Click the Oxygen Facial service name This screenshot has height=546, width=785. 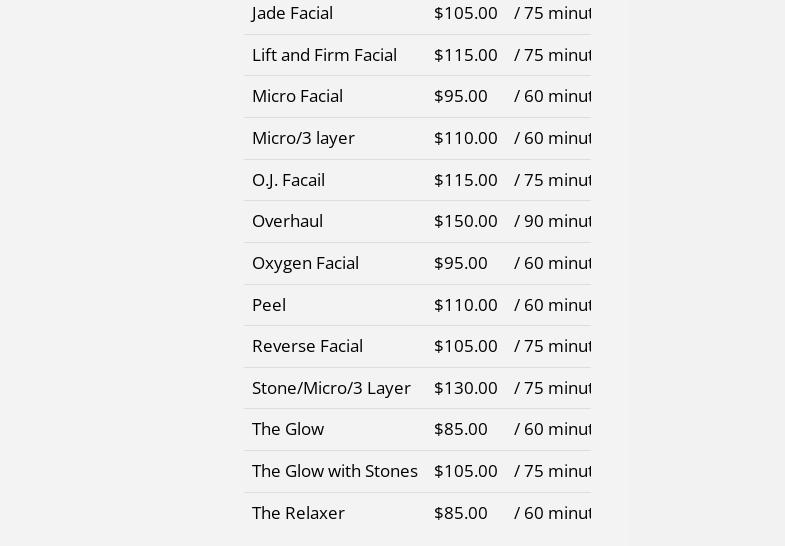click(305, 263)
